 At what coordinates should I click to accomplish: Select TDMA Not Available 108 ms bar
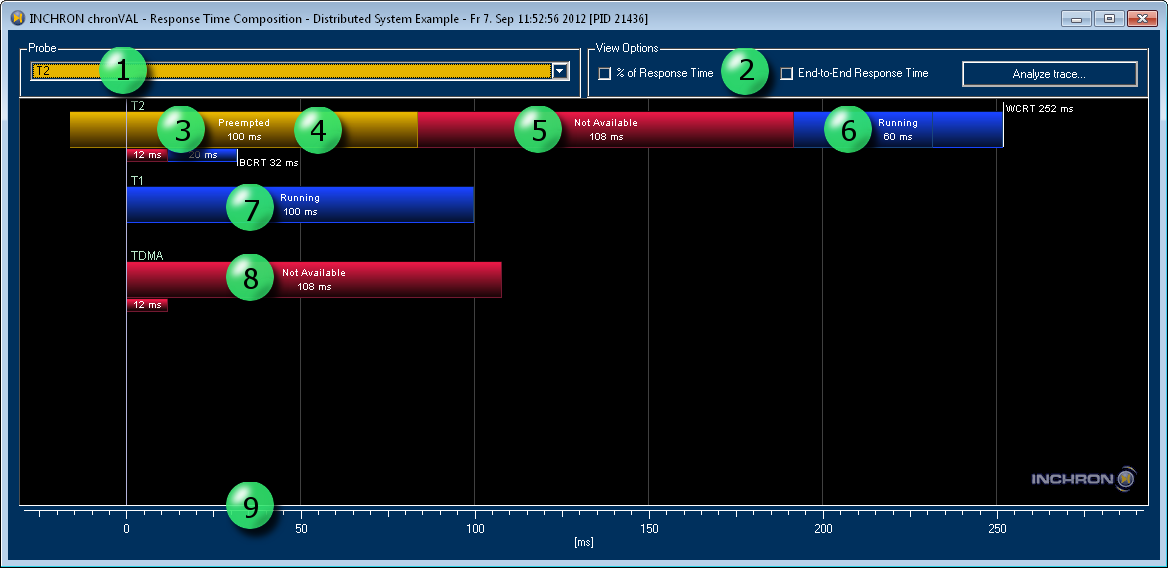[x=314, y=280]
